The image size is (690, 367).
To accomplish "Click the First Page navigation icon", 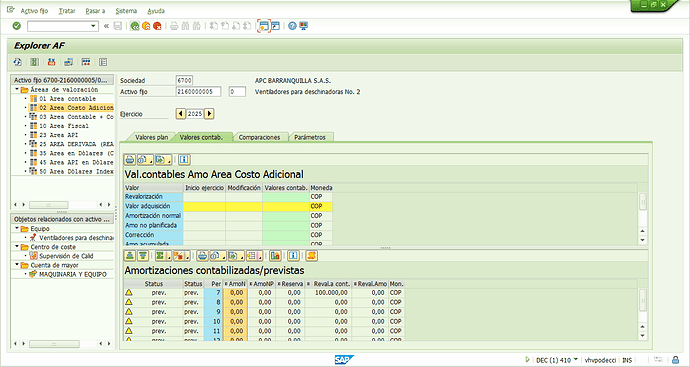I will pos(213,26).
